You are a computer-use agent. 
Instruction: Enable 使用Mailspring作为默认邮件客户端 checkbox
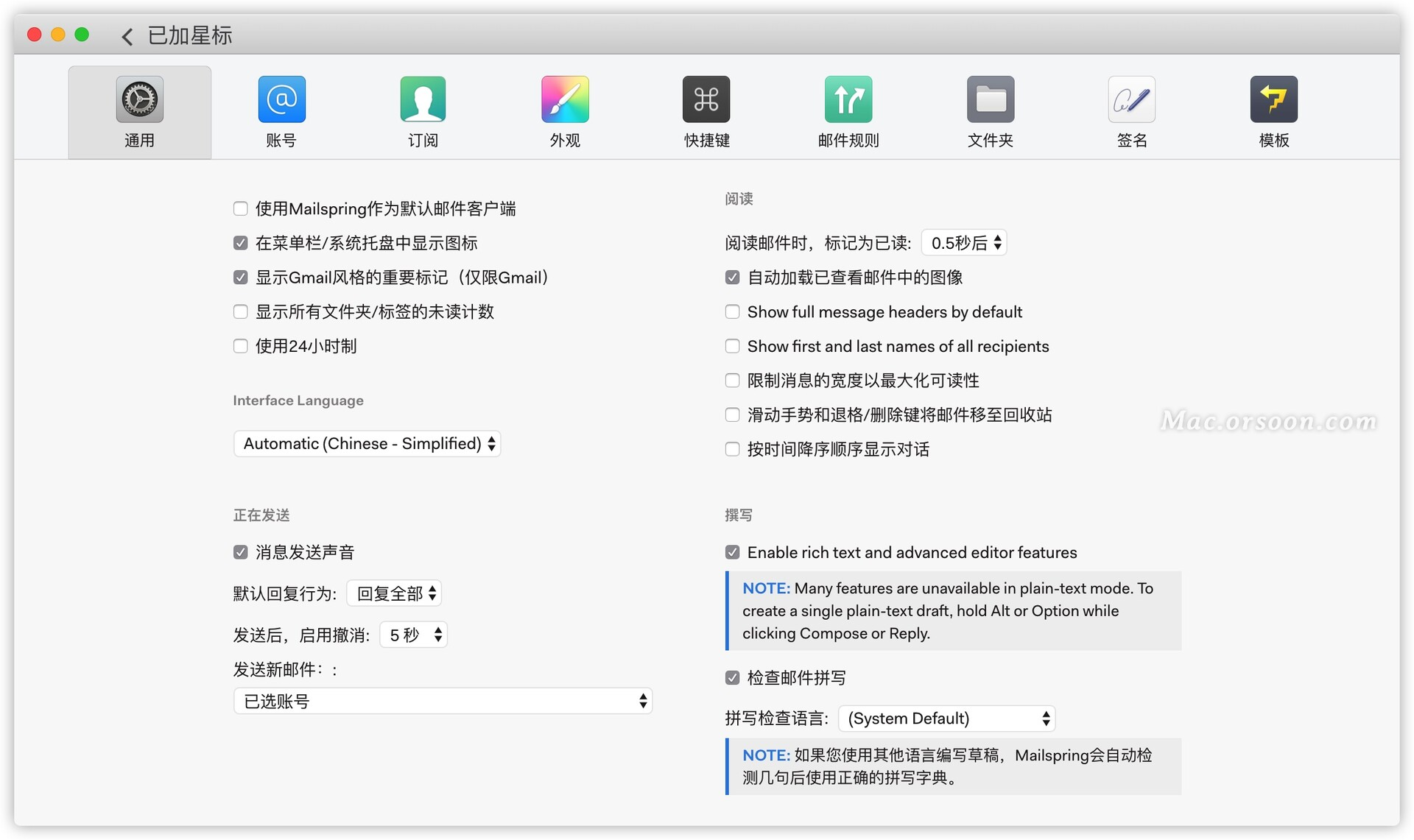click(x=240, y=208)
